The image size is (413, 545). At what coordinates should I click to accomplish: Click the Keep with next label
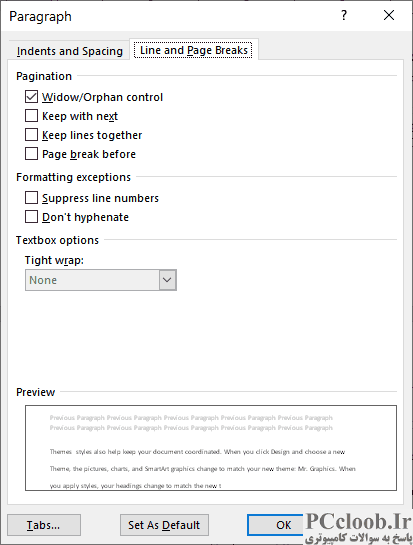pos(80,116)
